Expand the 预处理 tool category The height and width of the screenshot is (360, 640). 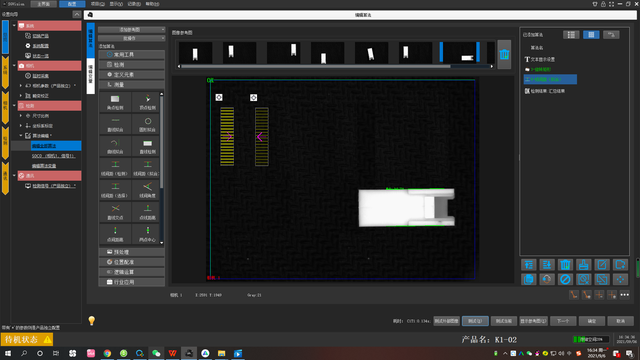coord(131,252)
